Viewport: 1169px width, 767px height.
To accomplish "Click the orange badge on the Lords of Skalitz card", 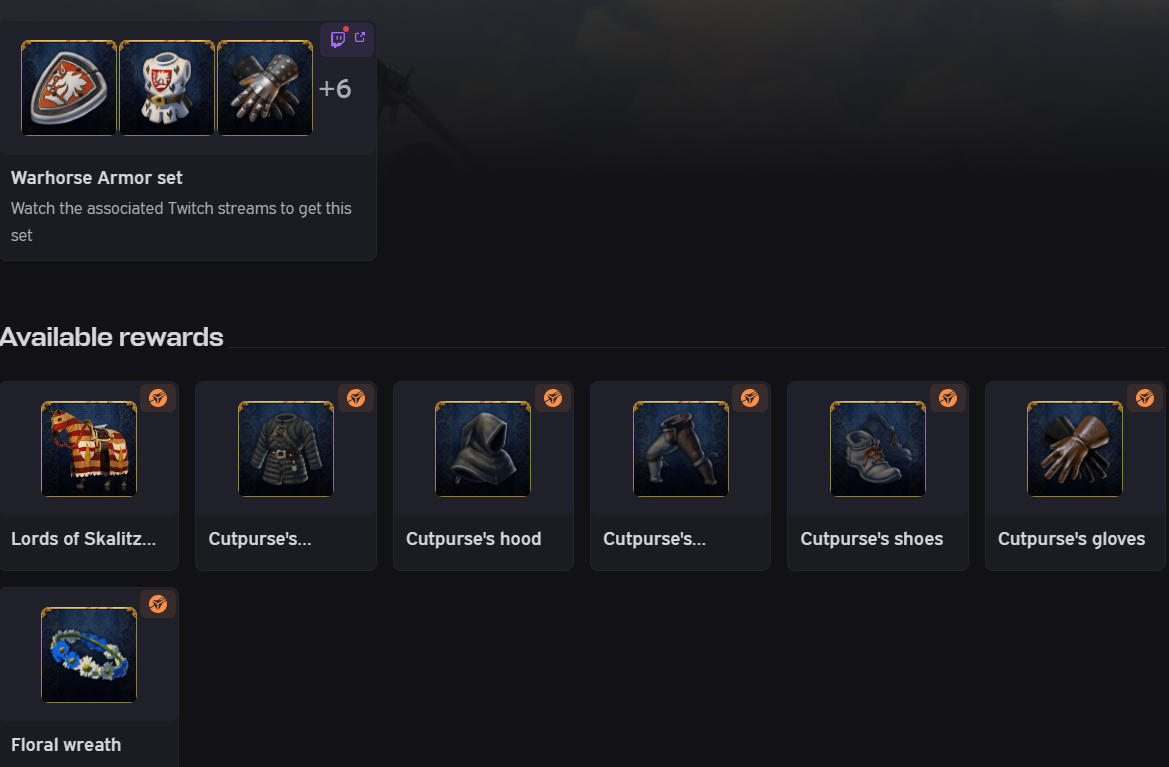I will [x=158, y=398].
